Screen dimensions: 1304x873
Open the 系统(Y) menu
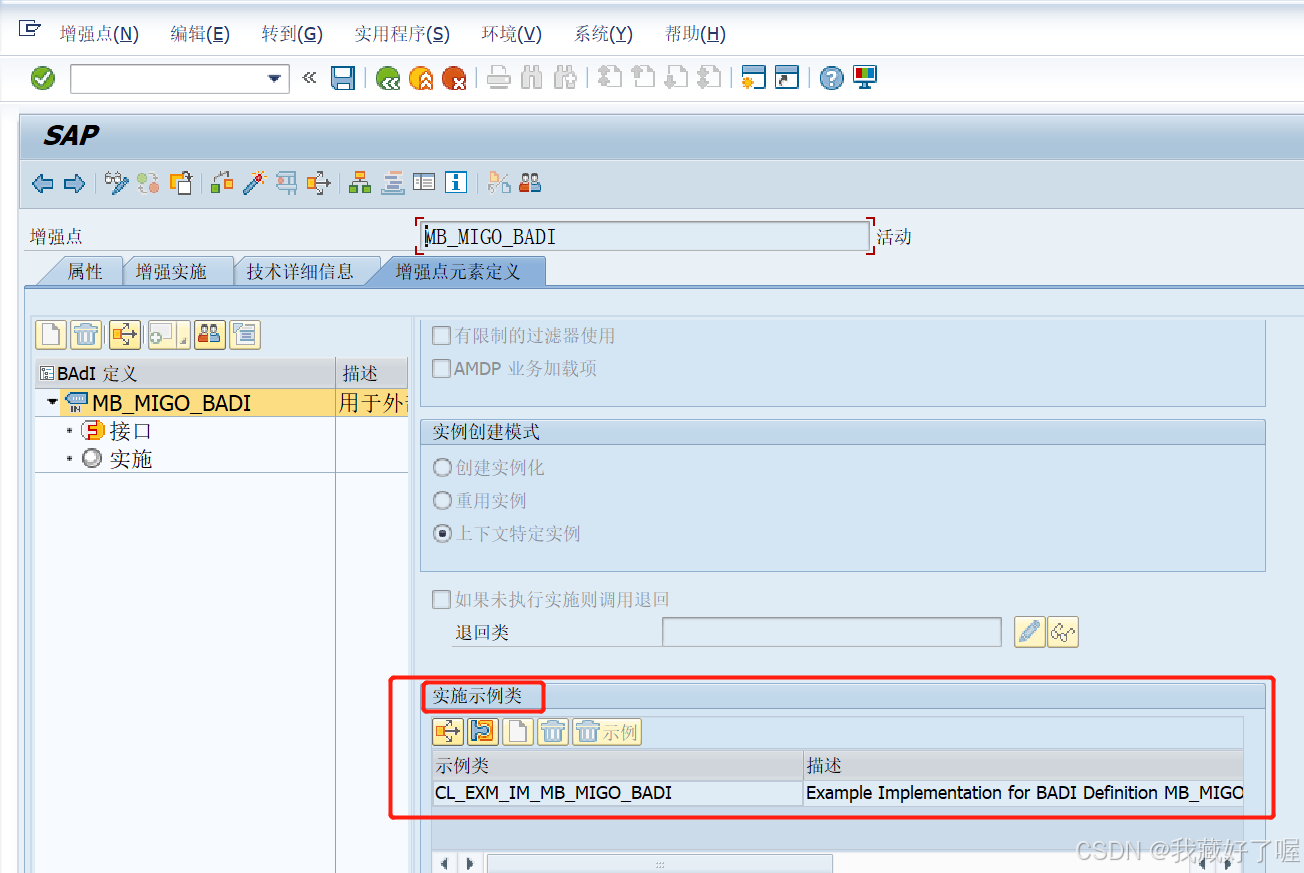(x=603, y=33)
